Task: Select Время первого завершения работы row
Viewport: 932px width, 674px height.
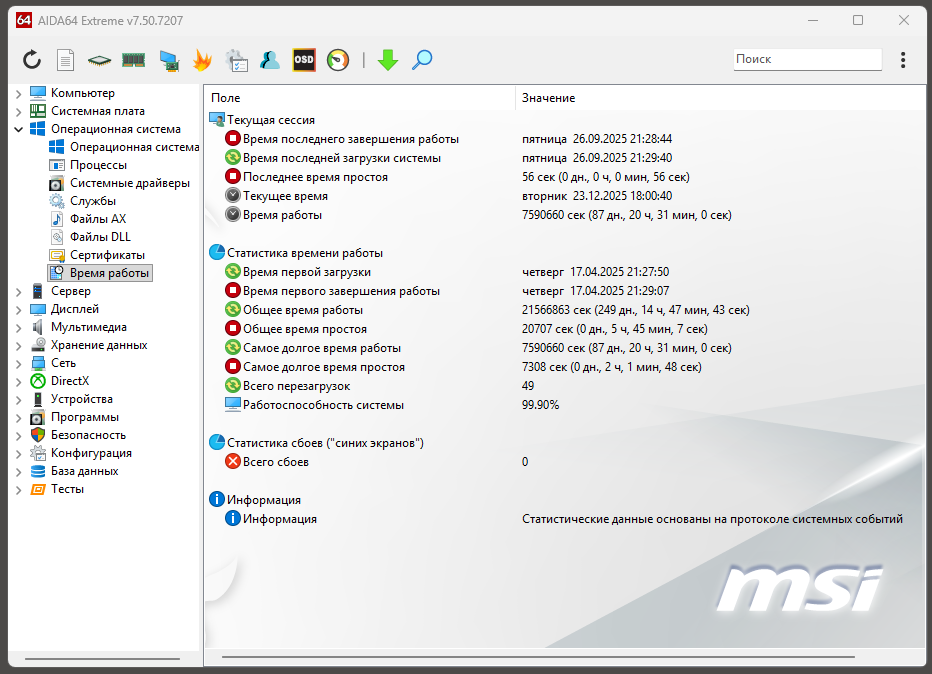Action: [x=565, y=291]
